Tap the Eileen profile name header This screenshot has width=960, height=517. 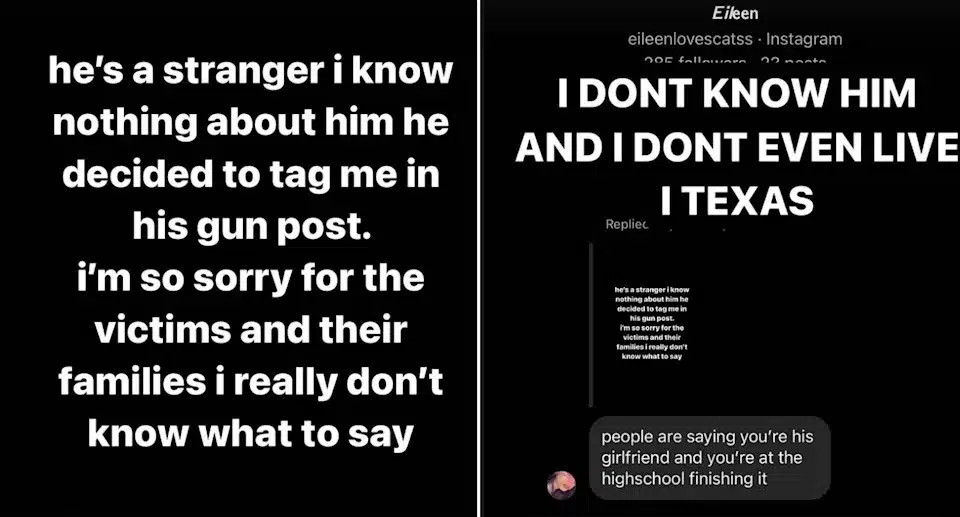(x=735, y=13)
